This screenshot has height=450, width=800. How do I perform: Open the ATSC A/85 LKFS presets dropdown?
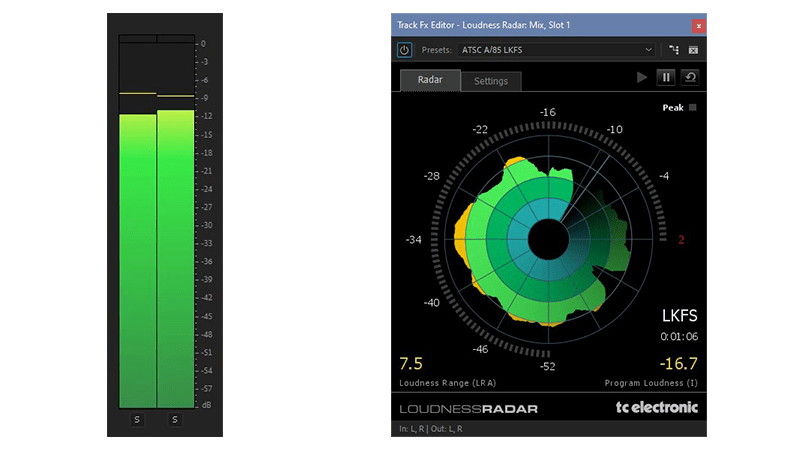click(x=556, y=50)
